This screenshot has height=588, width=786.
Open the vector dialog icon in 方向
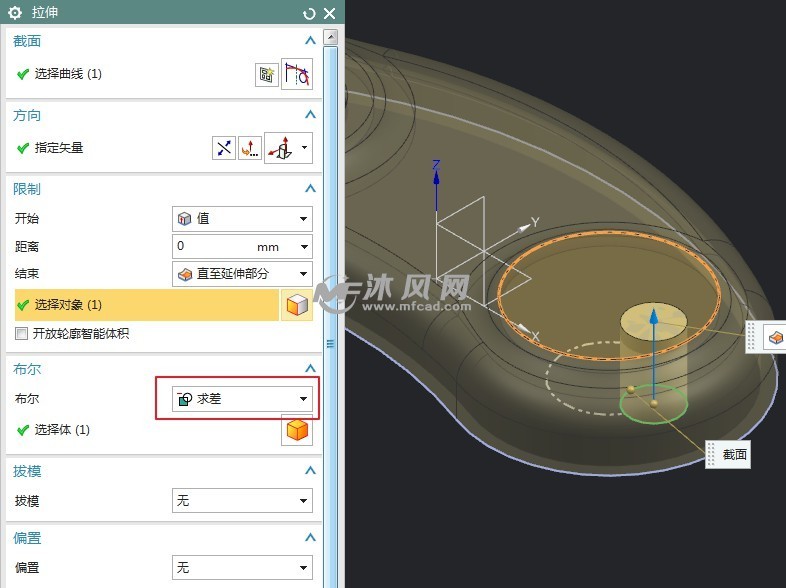(250, 148)
